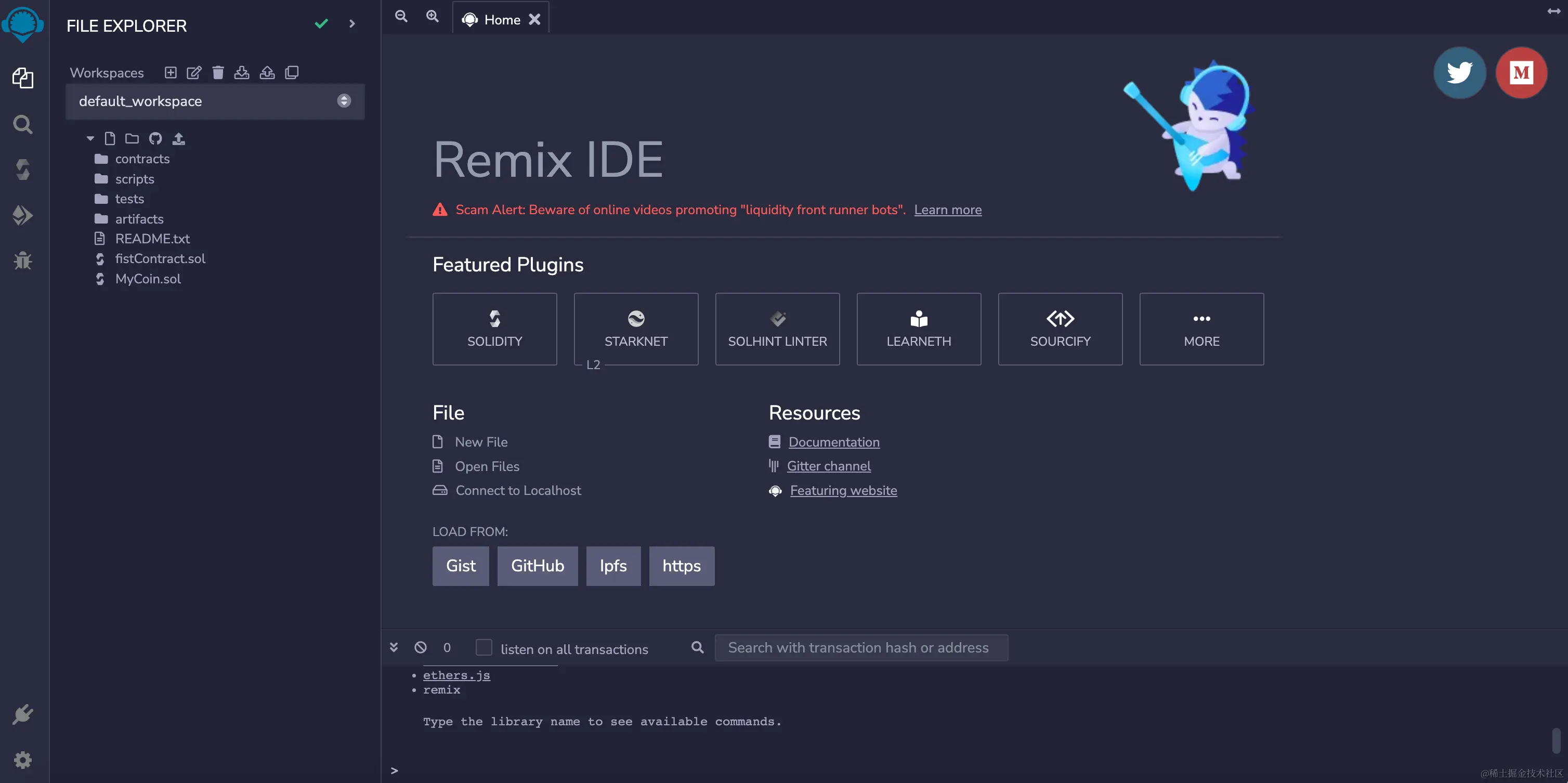Screen dimensions: 1568x783
Task: Open the search in files icon
Action: pyautogui.click(x=22, y=124)
